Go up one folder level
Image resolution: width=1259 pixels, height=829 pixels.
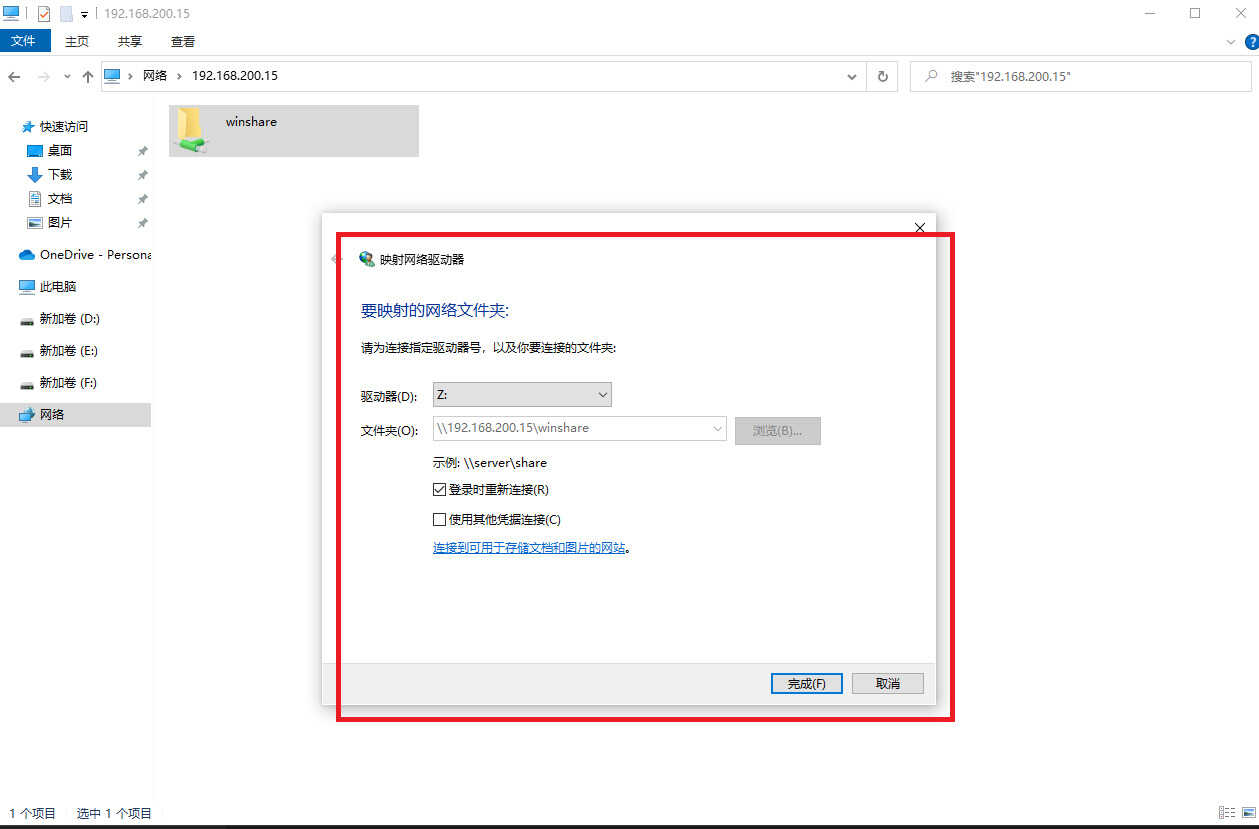[x=88, y=77]
